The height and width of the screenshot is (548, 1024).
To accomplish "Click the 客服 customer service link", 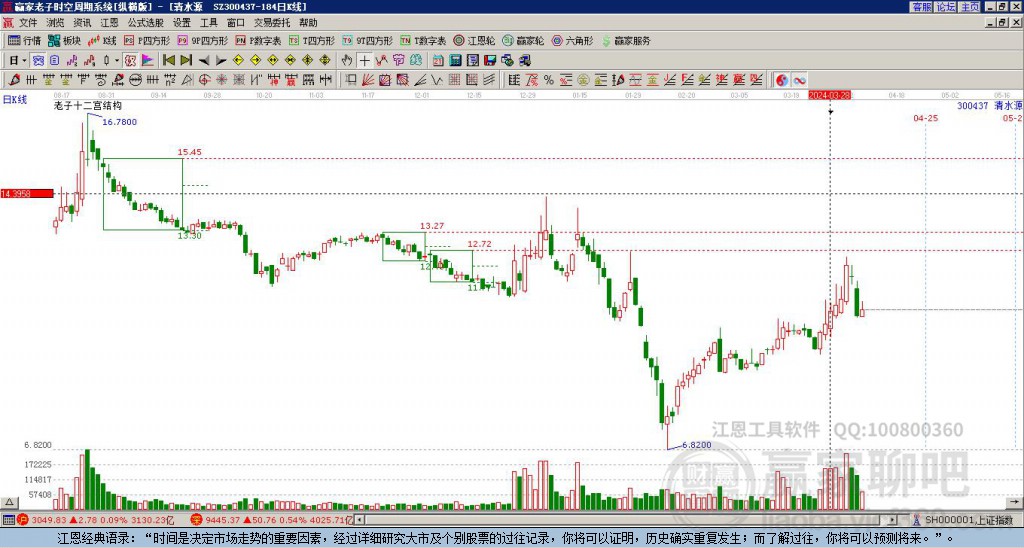I will (x=922, y=7).
